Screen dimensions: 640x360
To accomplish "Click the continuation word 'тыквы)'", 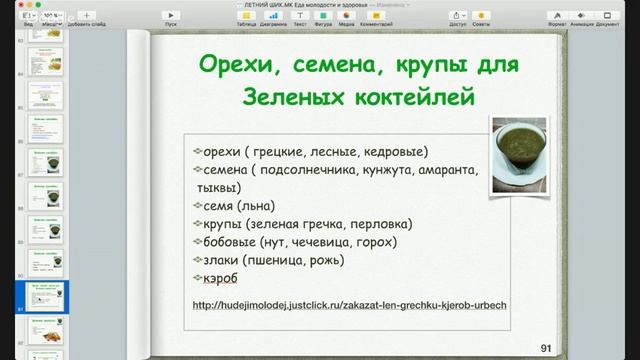I will coord(219,188).
